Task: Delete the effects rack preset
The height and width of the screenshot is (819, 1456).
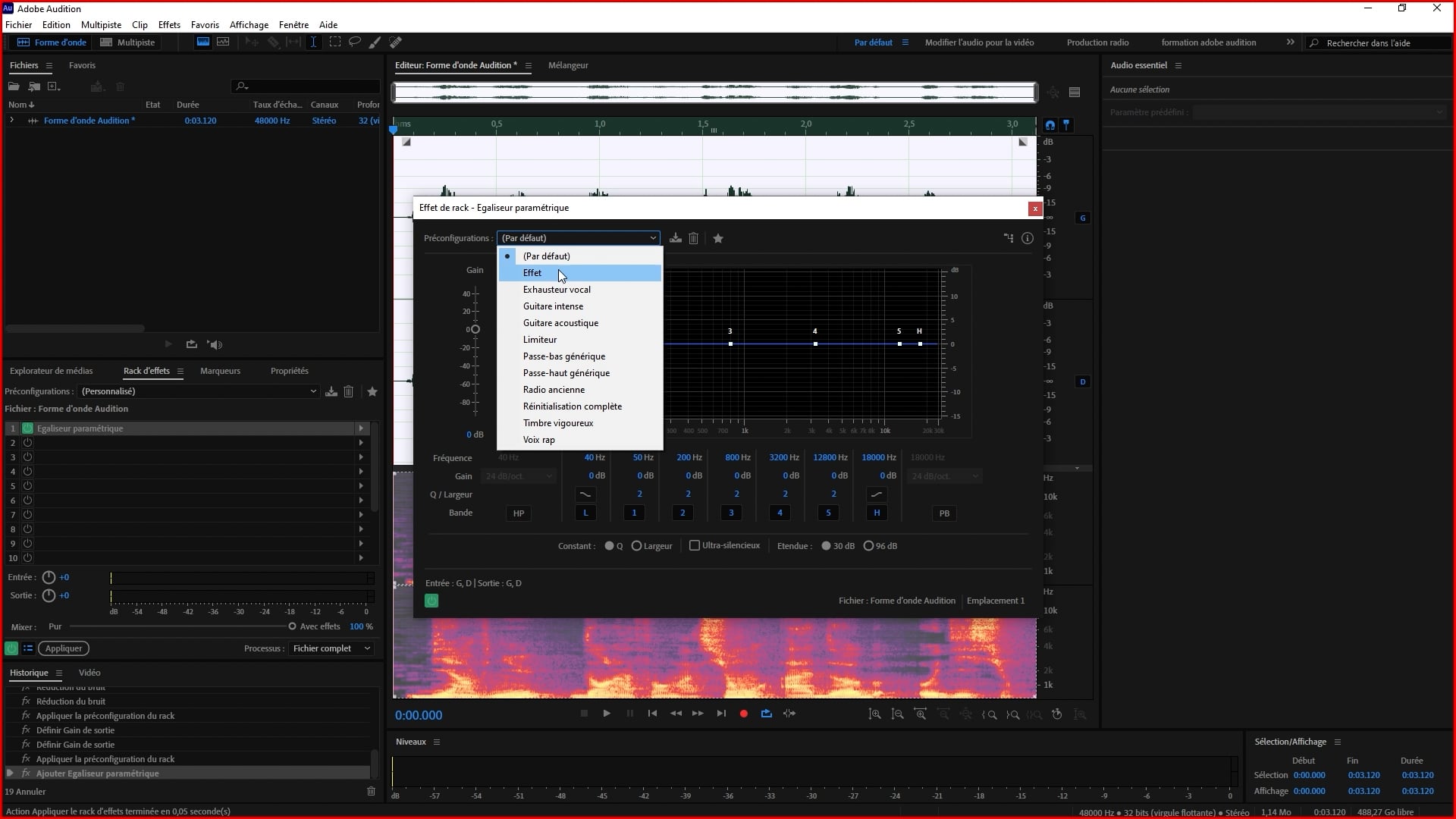Action: pos(348,391)
